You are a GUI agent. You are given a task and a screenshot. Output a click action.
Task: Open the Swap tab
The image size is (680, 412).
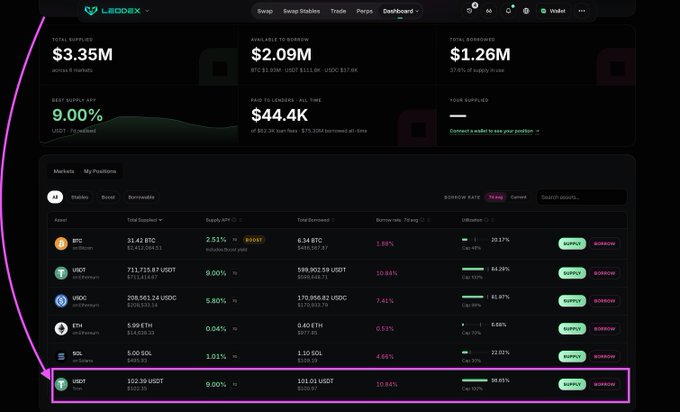(265, 11)
